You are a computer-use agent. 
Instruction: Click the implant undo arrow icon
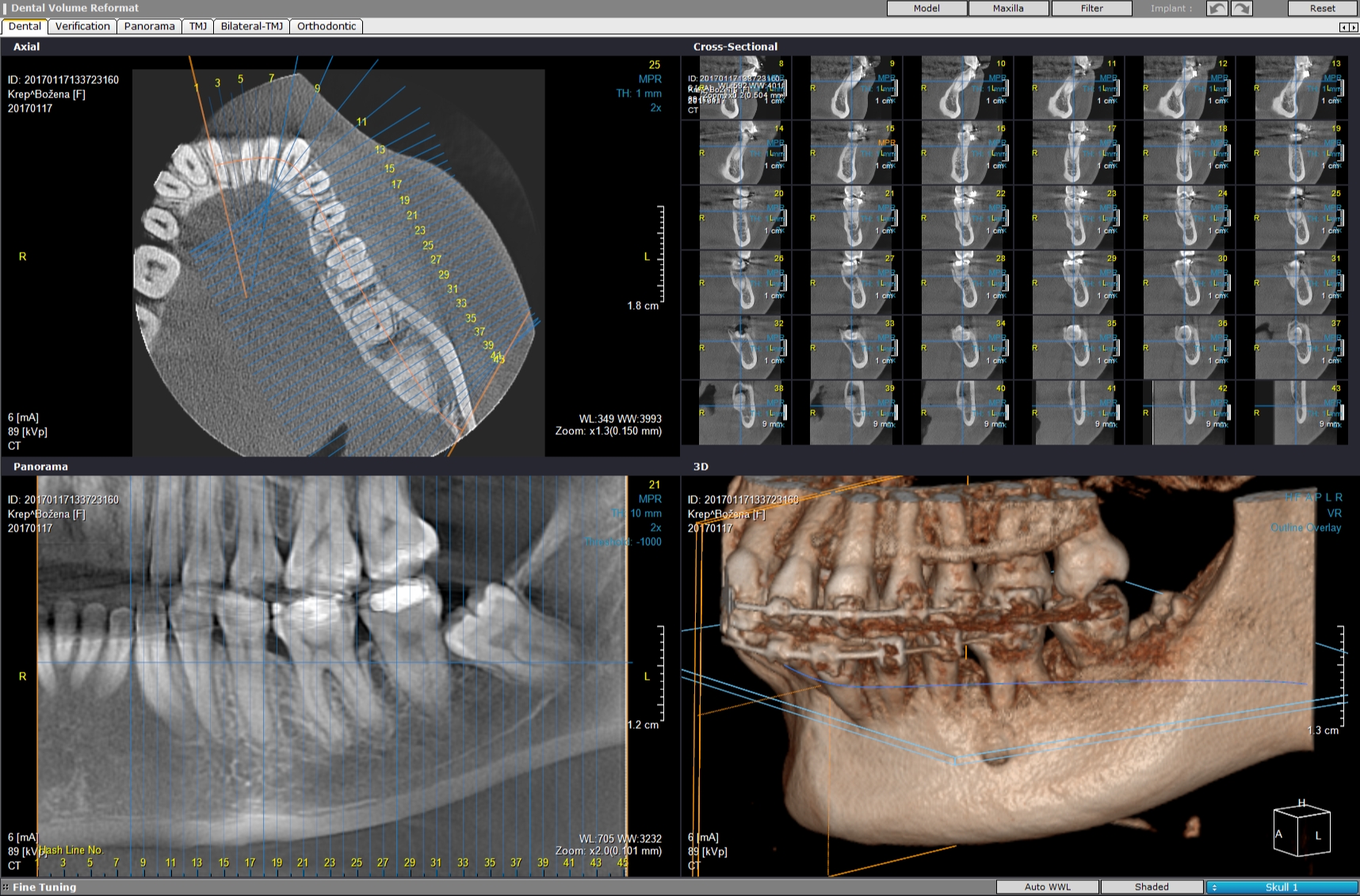tap(1217, 9)
